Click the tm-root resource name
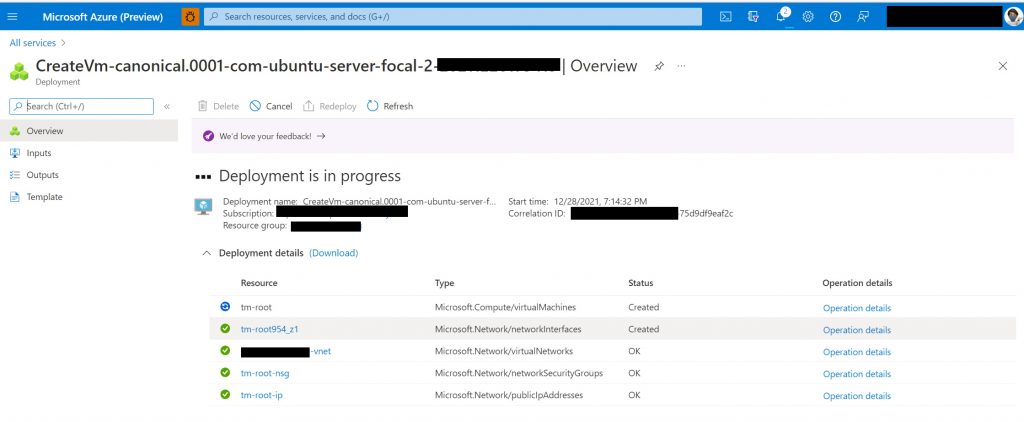The image size is (1024, 422). [256, 307]
